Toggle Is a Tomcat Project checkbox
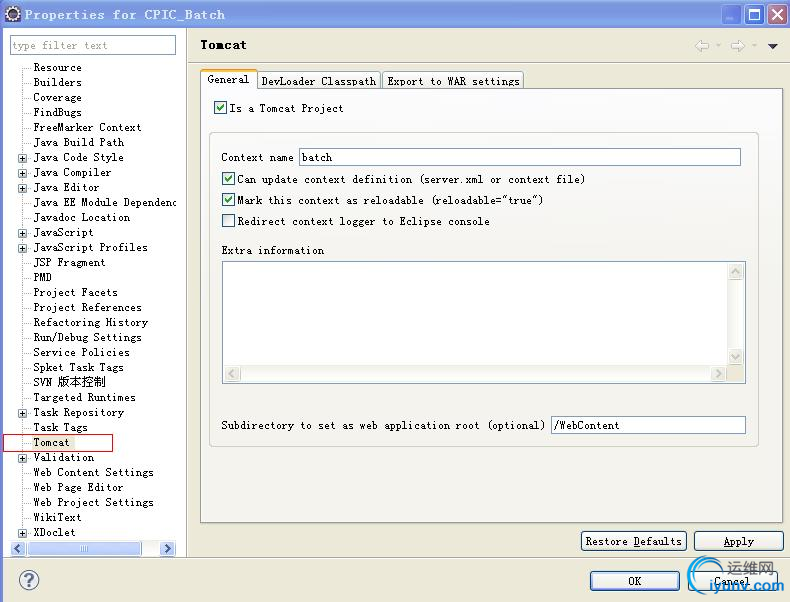 pyautogui.click(x=220, y=108)
